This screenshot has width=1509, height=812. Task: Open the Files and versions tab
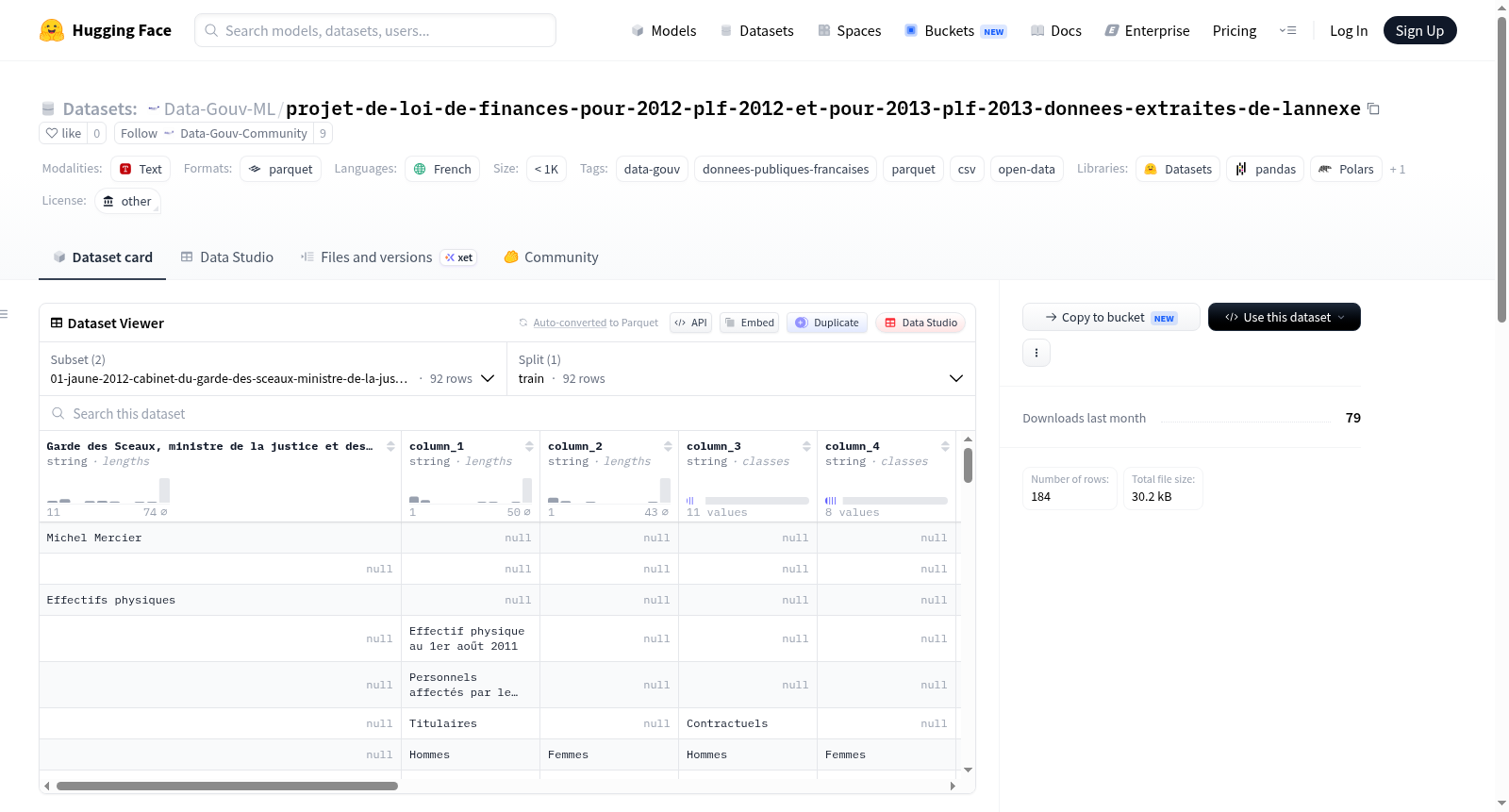[x=389, y=257]
